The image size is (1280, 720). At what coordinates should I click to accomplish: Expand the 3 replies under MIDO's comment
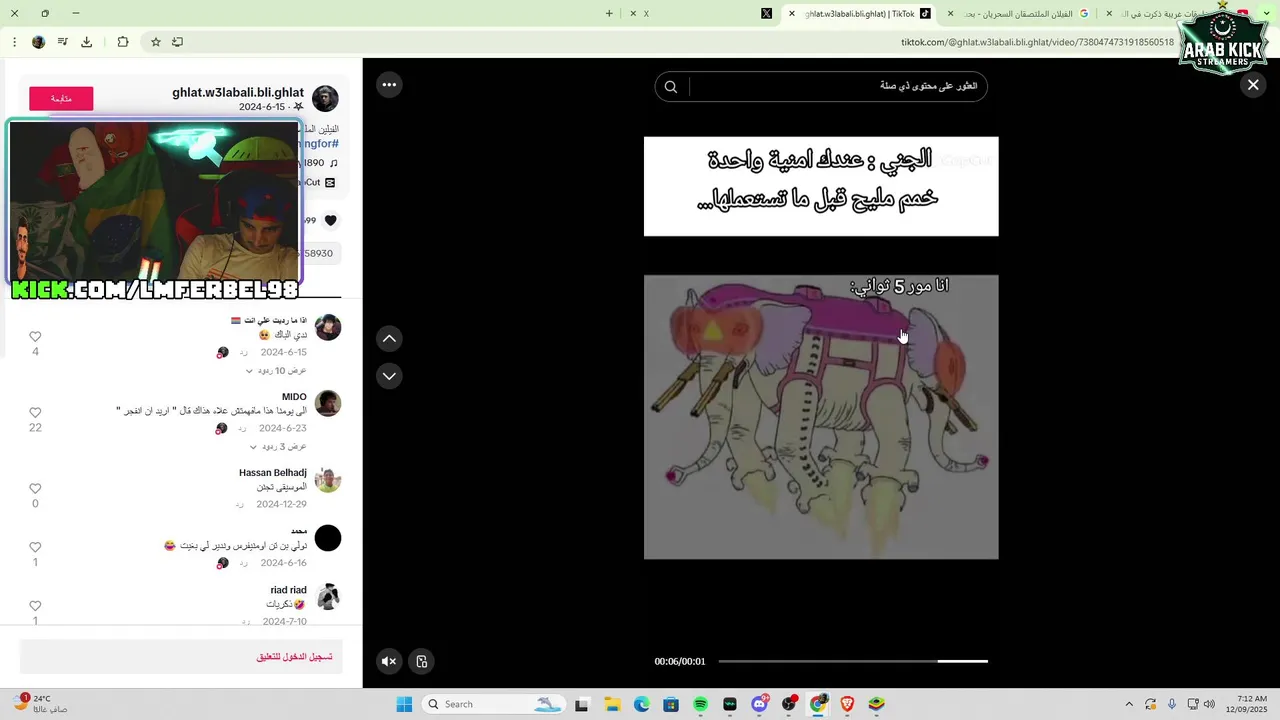[278, 447]
